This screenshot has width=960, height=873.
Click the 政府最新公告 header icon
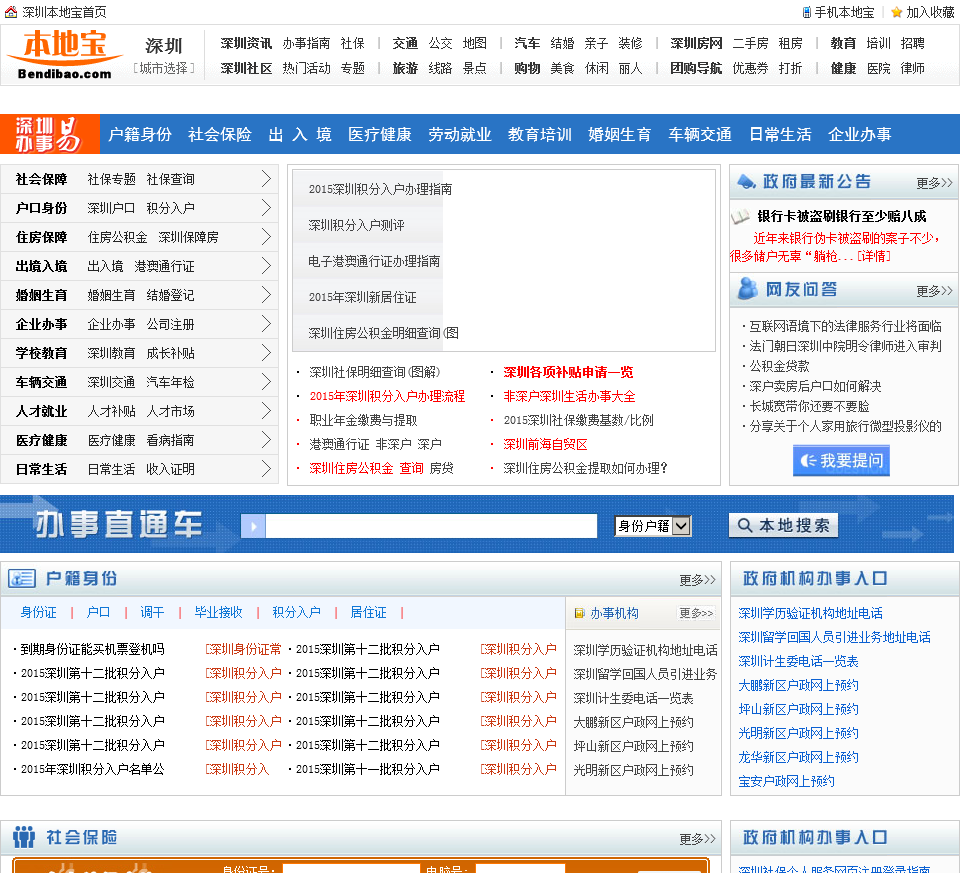click(746, 181)
